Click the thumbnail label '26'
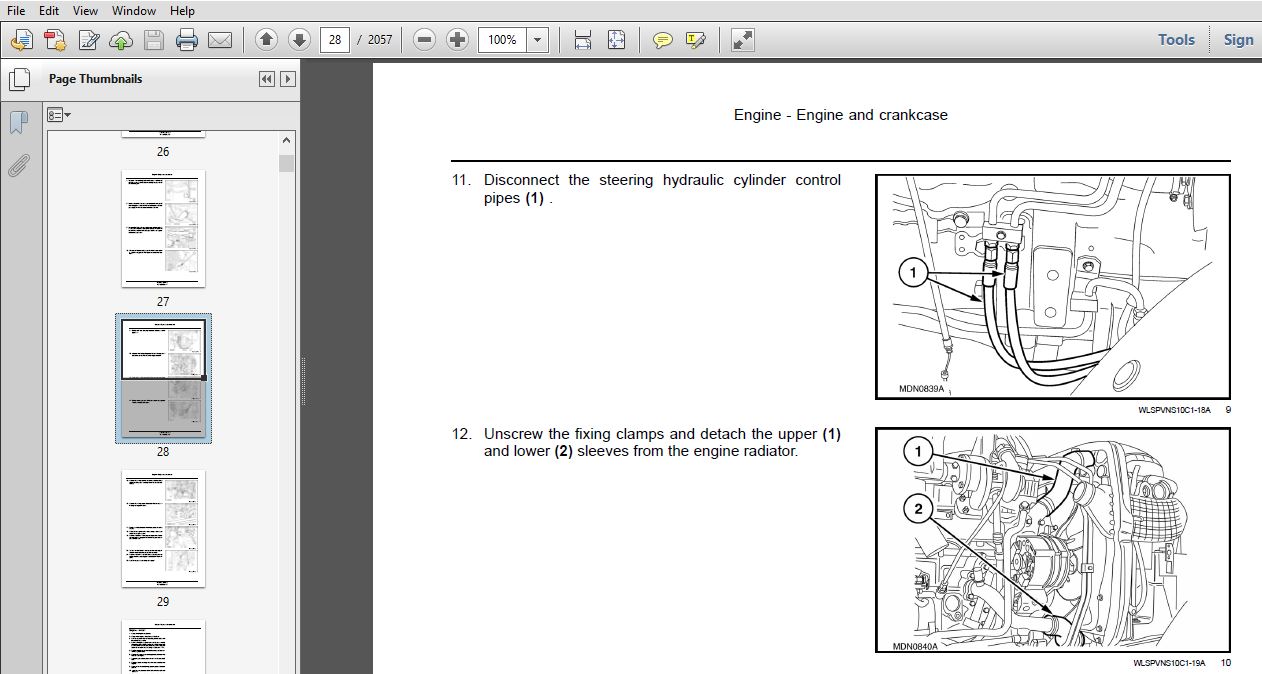 (163, 152)
